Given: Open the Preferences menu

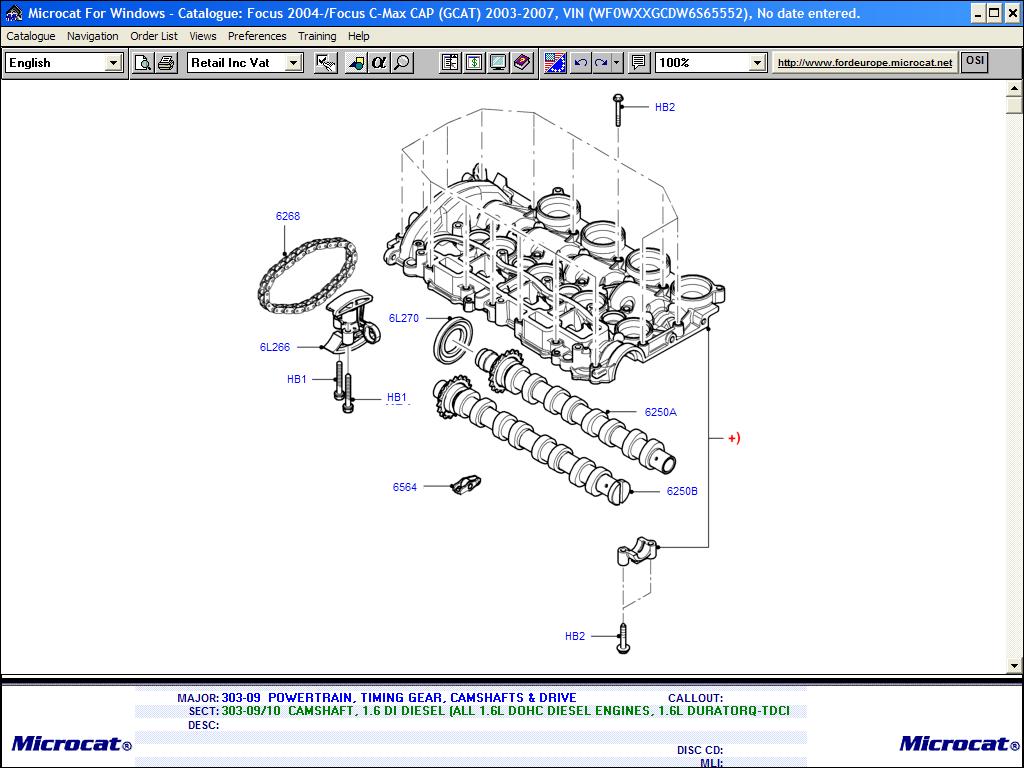Looking at the screenshot, I should (257, 36).
